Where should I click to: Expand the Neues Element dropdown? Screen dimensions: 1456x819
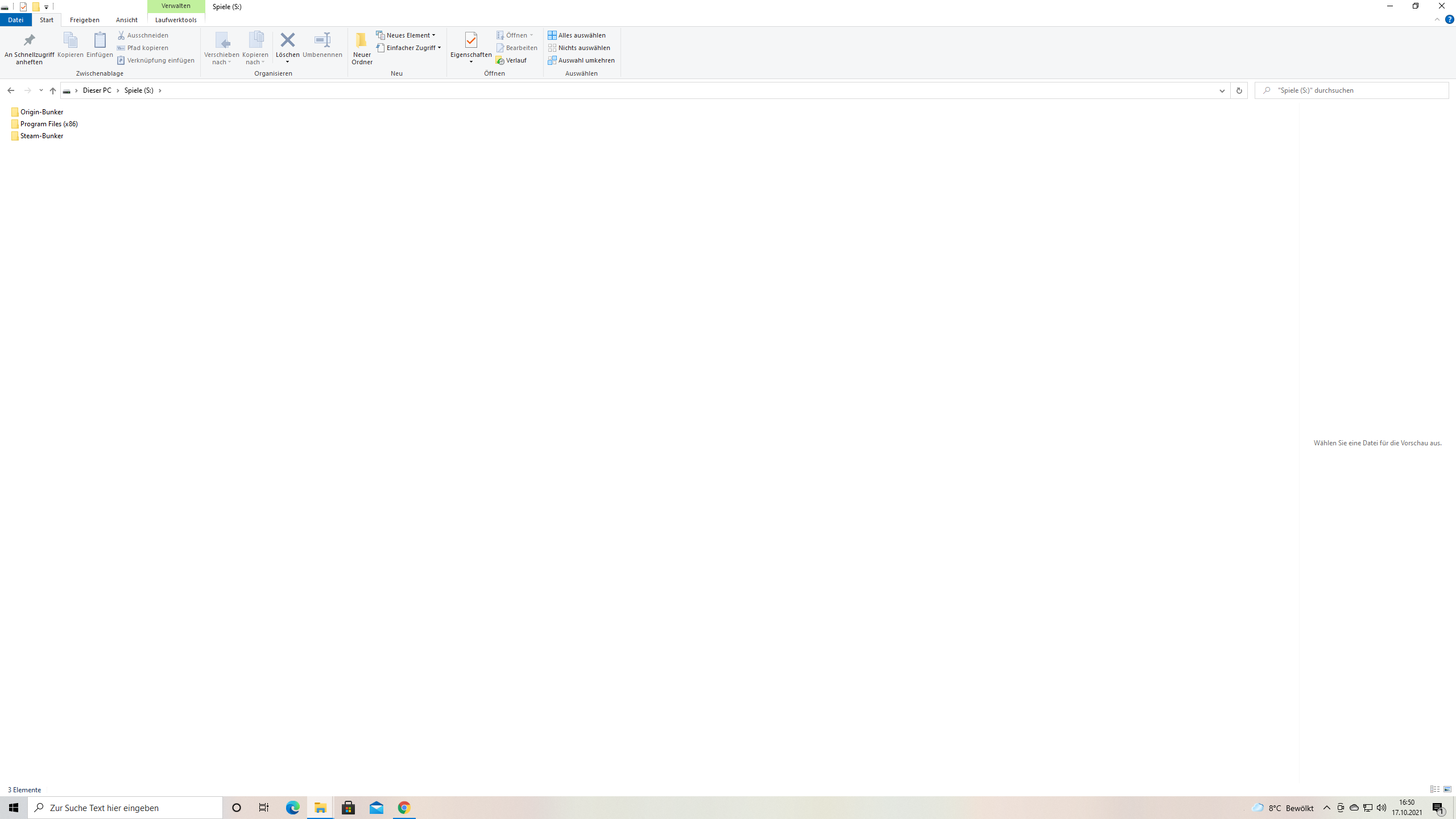pyautogui.click(x=406, y=35)
